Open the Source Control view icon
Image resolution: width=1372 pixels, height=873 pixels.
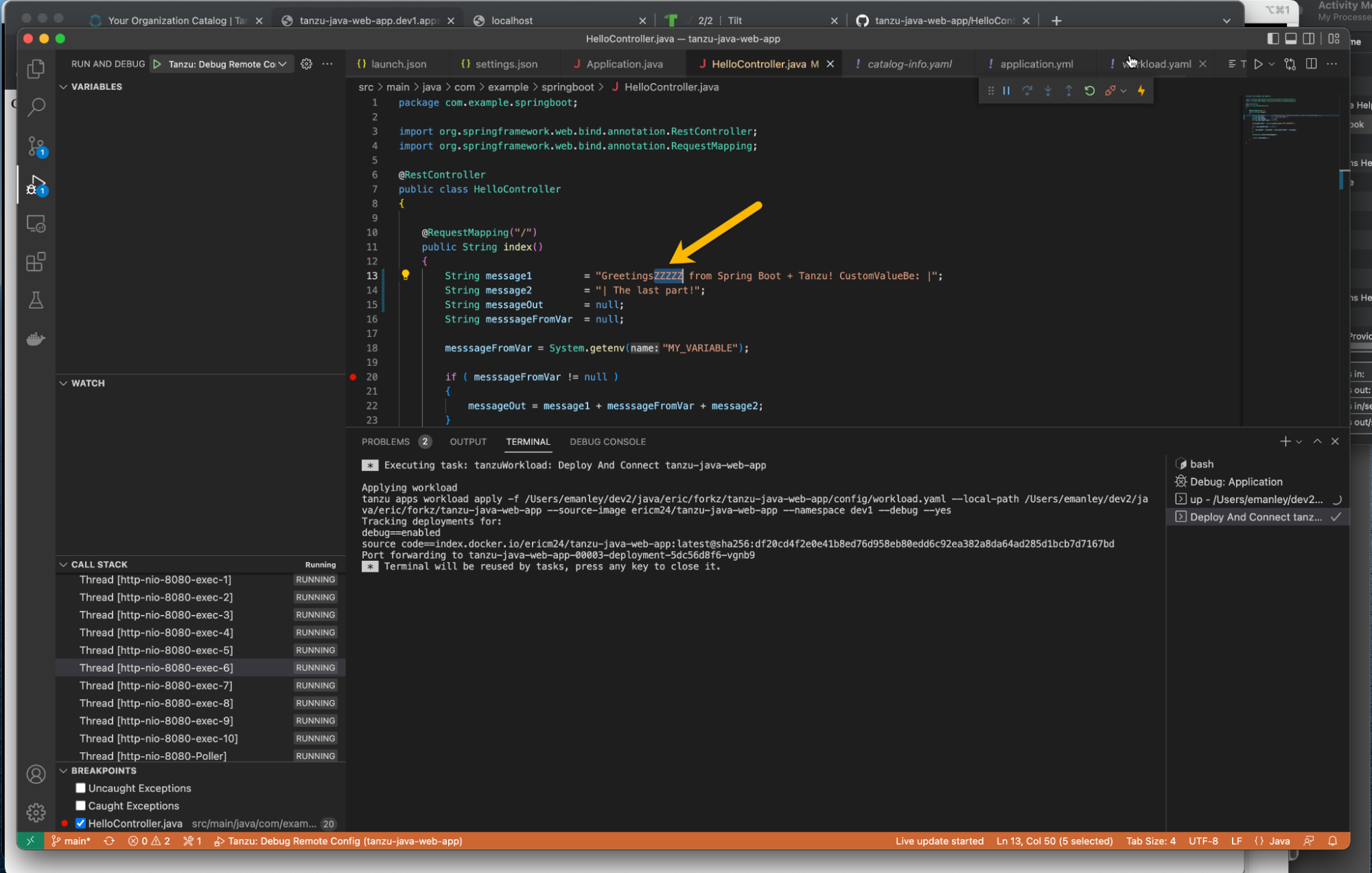click(36, 146)
